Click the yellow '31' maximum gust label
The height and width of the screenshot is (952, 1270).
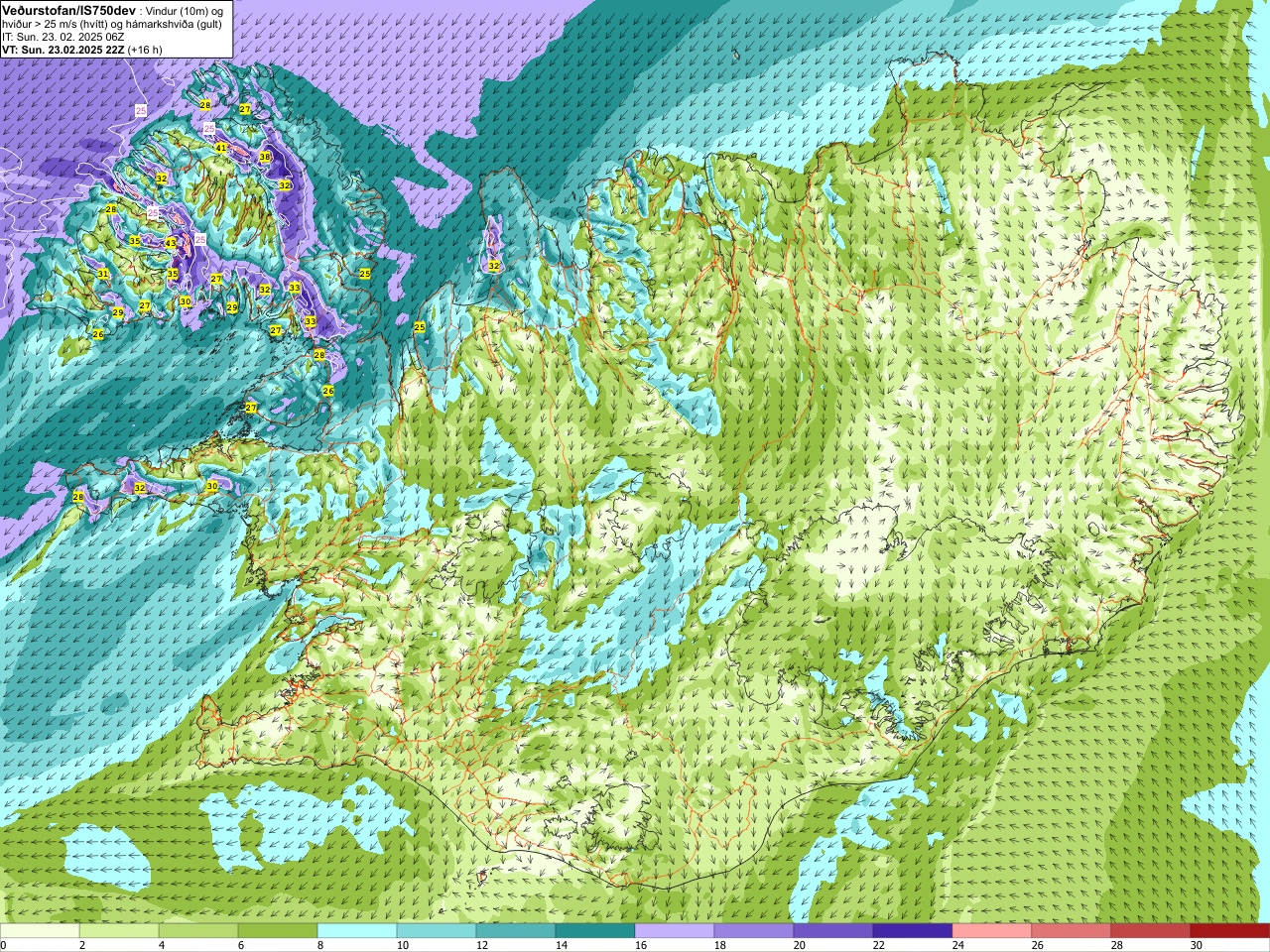pos(103,274)
